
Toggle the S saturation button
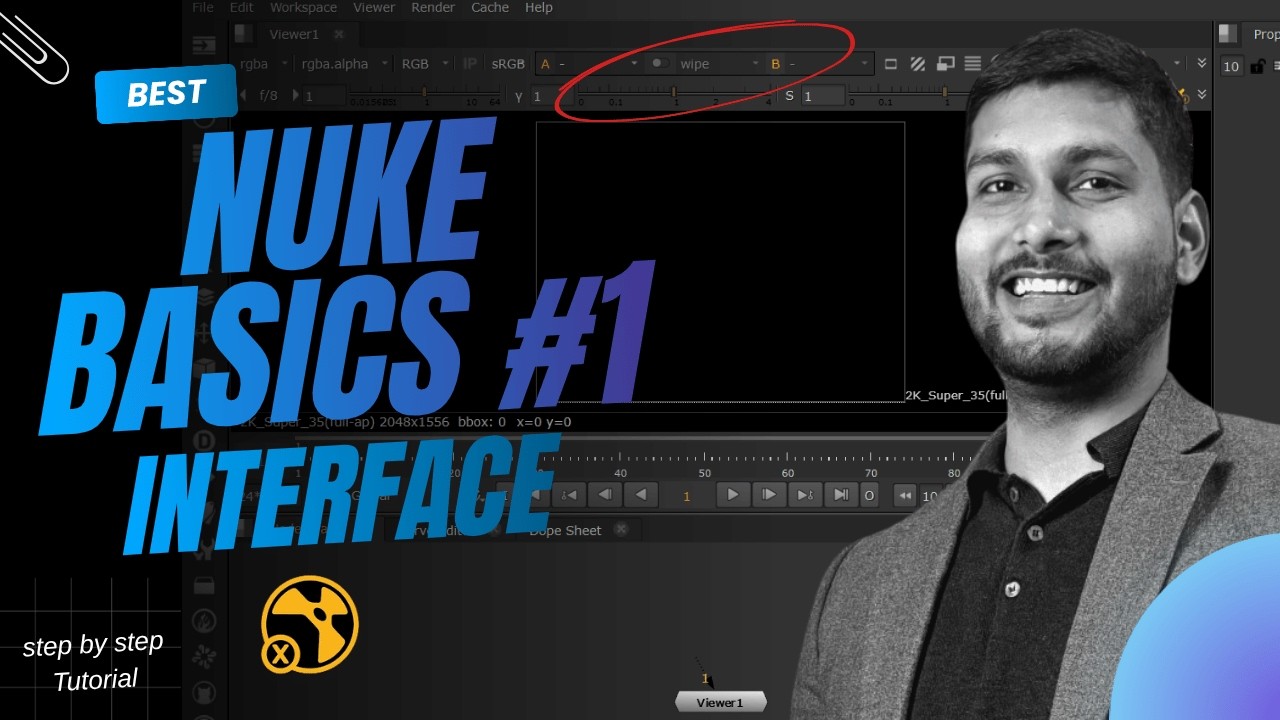click(x=789, y=97)
